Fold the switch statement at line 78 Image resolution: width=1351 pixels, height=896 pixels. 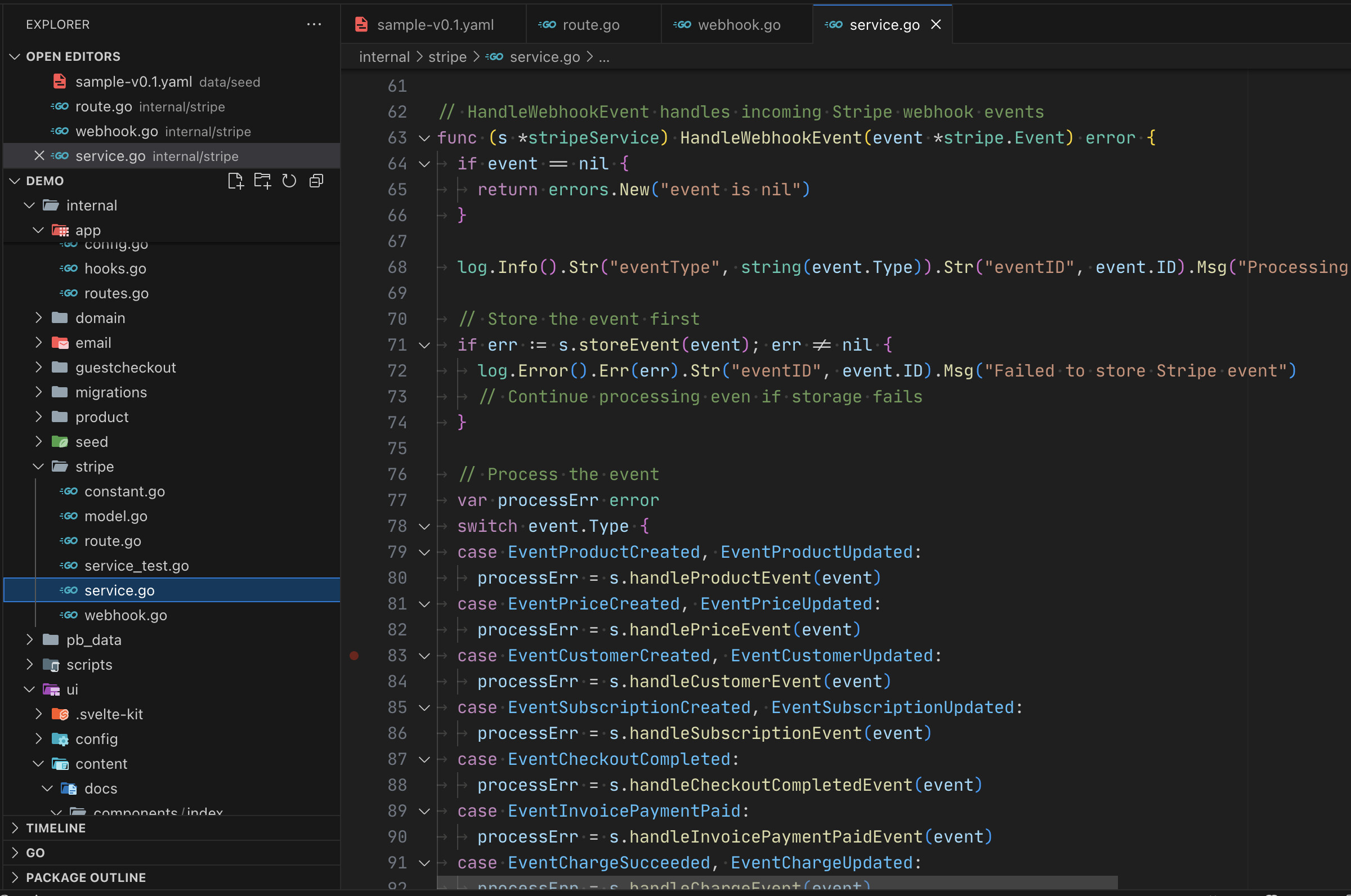(424, 526)
